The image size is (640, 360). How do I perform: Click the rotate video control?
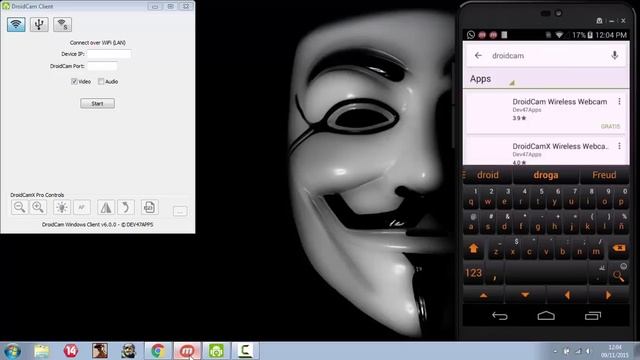click(126, 207)
